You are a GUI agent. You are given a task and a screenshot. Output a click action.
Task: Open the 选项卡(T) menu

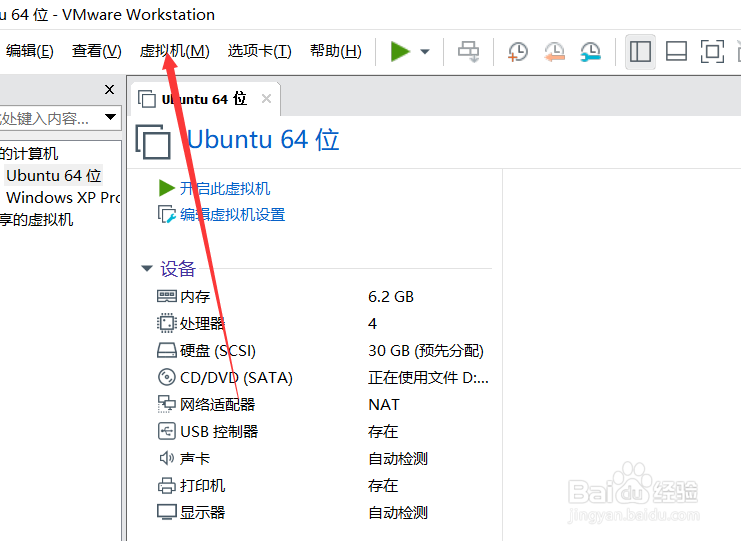click(x=259, y=51)
